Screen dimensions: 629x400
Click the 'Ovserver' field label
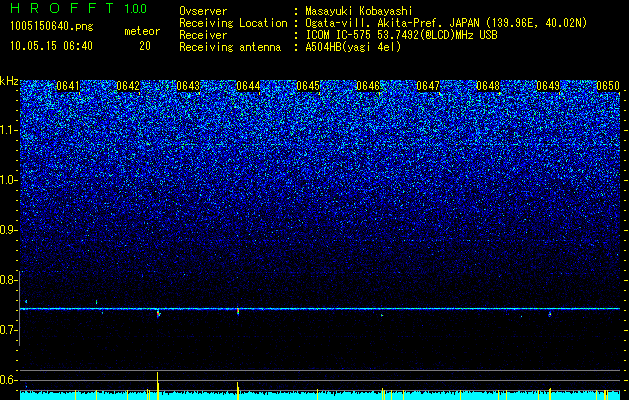[x=203, y=11]
